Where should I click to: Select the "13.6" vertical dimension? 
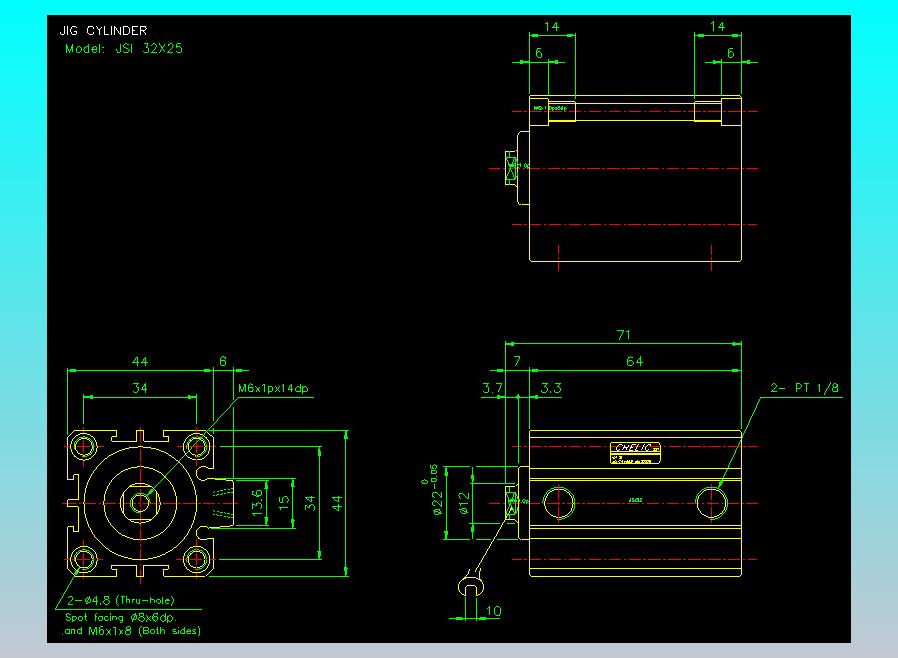[x=257, y=502]
